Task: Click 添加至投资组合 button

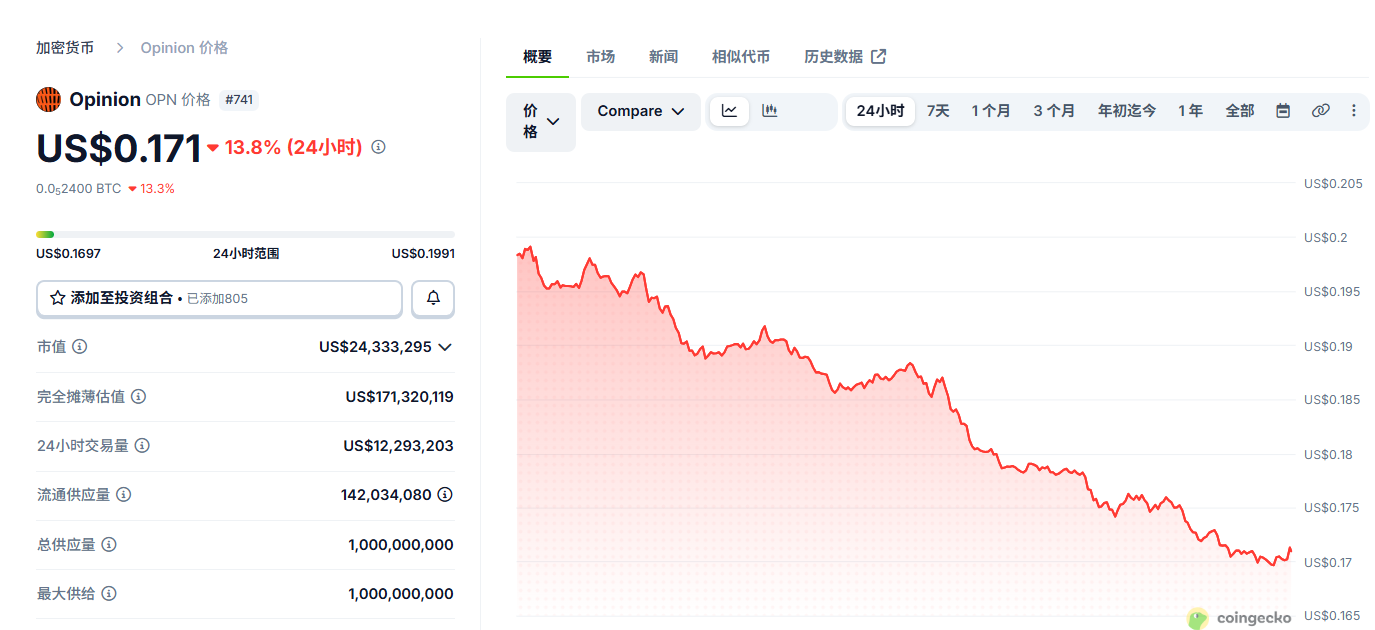Action: [219, 298]
